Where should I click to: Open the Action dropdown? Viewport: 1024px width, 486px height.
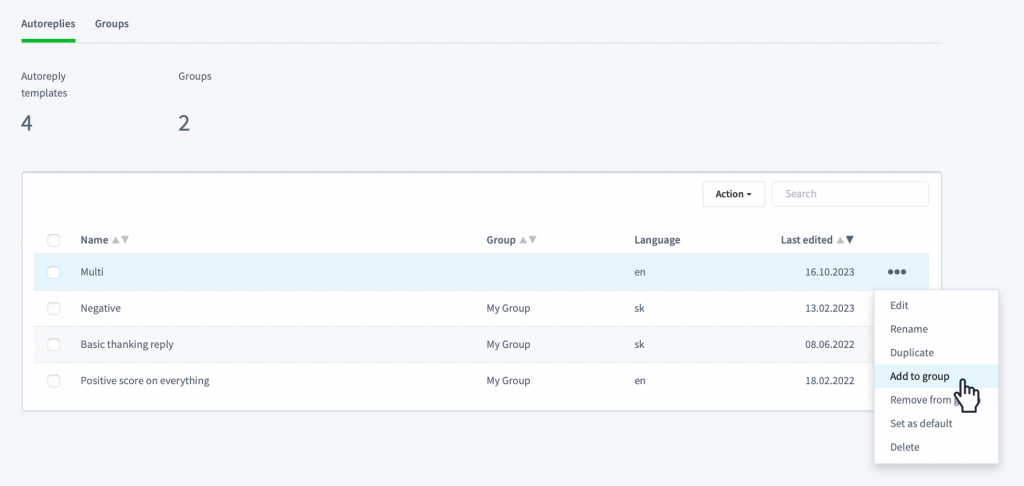tap(733, 194)
